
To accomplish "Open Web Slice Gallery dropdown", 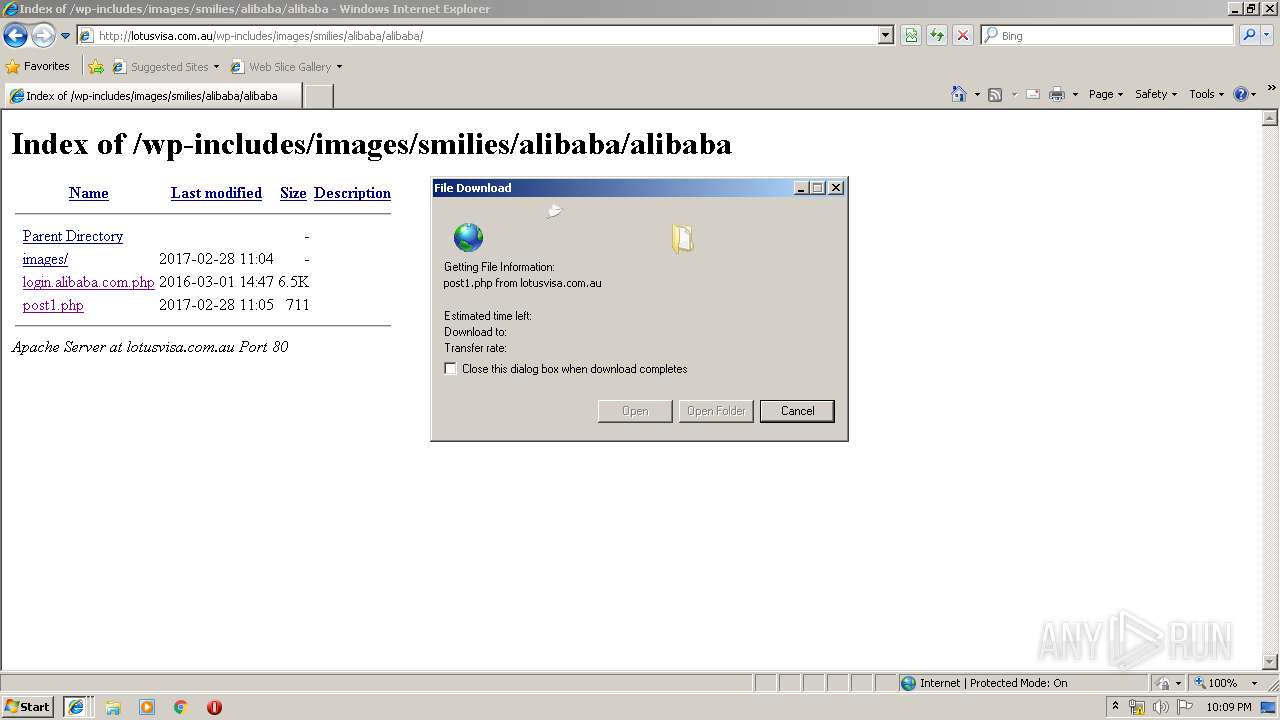I will click(x=286, y=67).
